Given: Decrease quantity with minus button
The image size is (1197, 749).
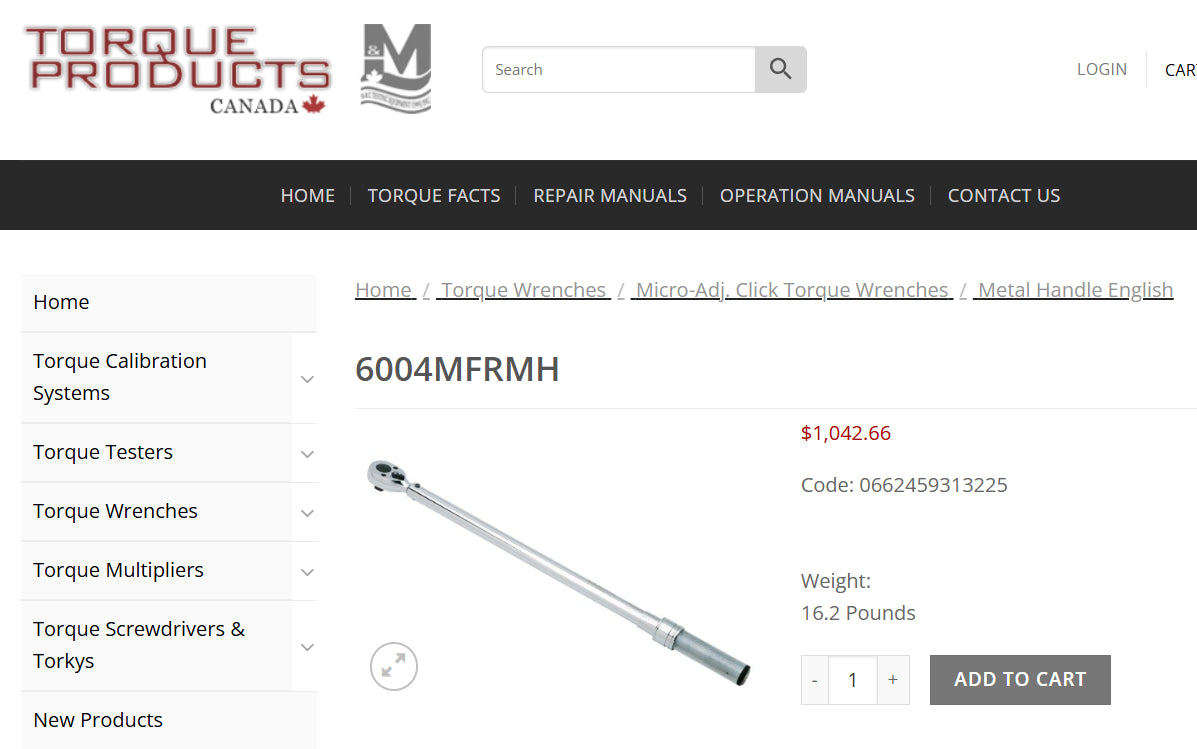Looking at the screenshot, I should pyautogui.click(x=815, y=680).
